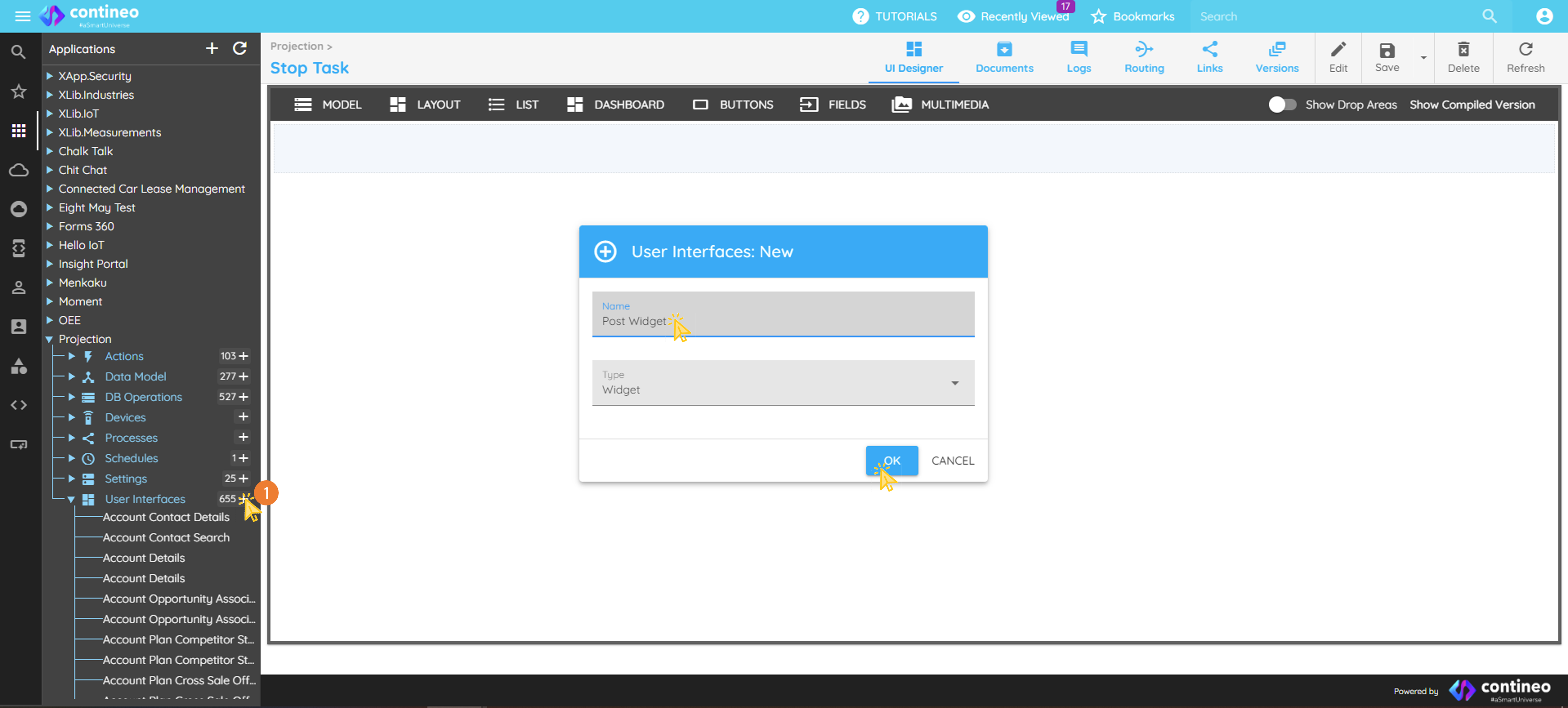
Task: Open search with the magnifier icon
Action: point(1490,16)
